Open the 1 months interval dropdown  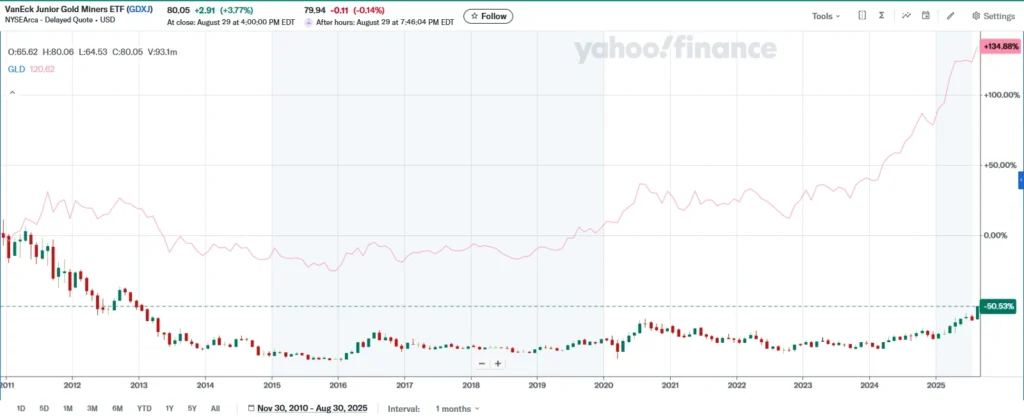457,408
